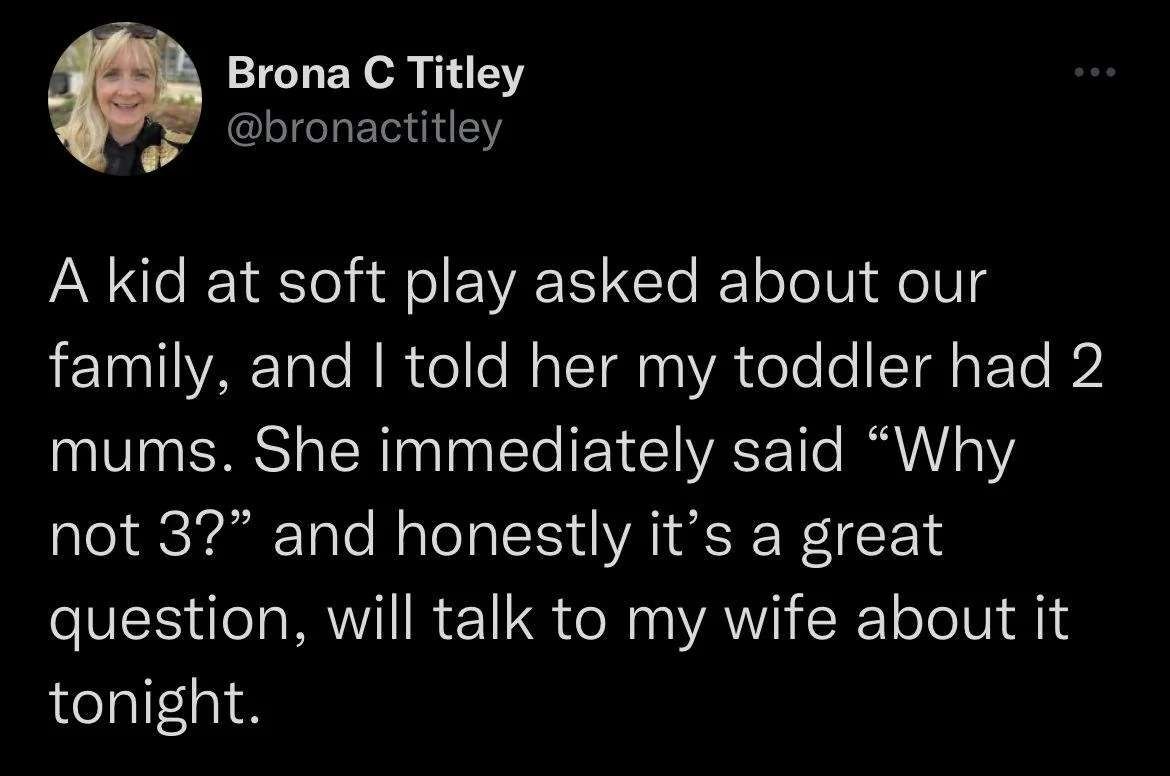Viewport: 1170px width, 776px height.
Task: Click Brona C Titley's profile picture
Action: coord(125,98)
